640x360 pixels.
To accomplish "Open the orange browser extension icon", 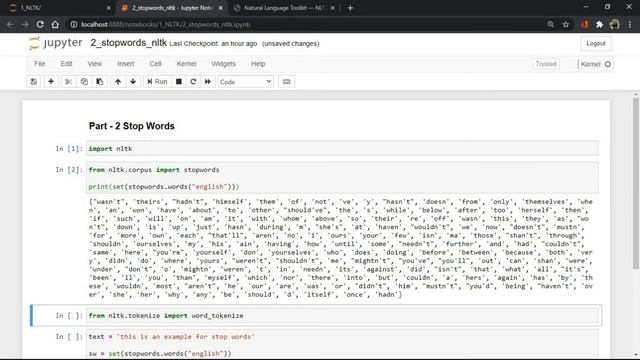I will coord(584,24).
